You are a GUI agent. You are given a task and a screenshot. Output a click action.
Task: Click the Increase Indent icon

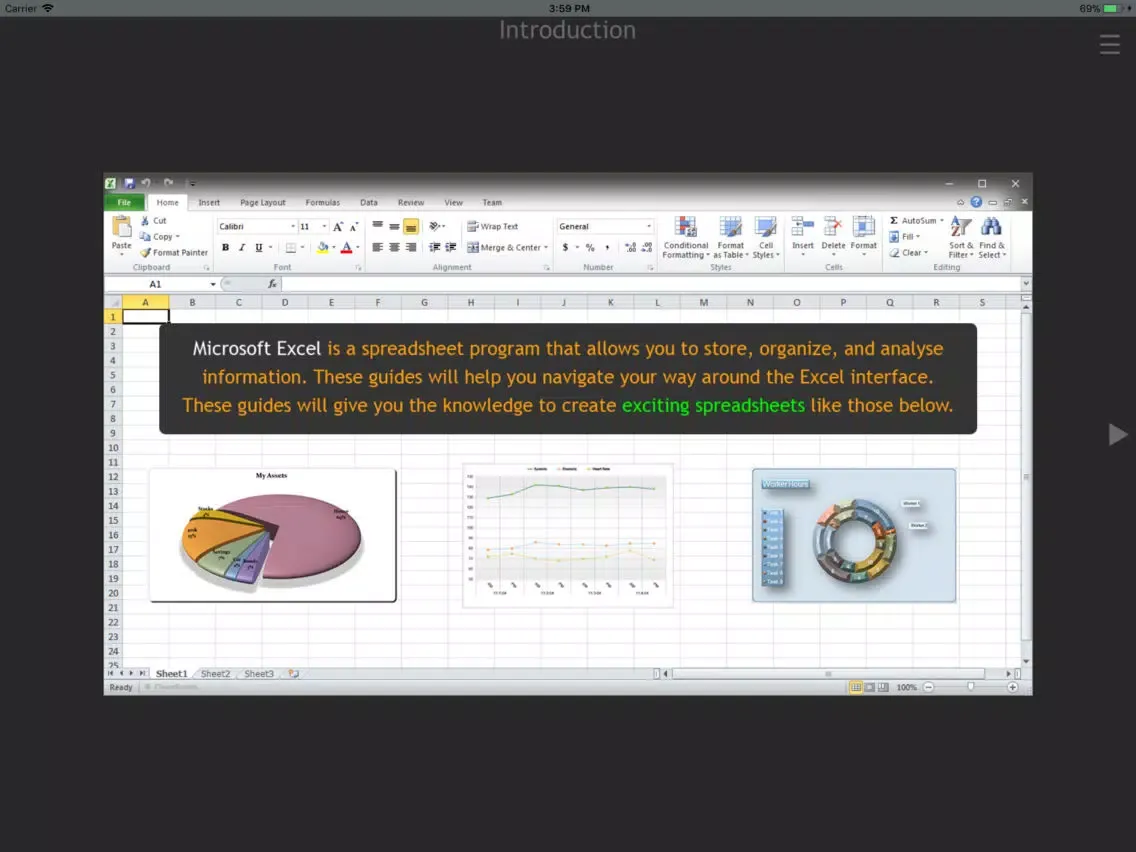[x=451, y=248]
